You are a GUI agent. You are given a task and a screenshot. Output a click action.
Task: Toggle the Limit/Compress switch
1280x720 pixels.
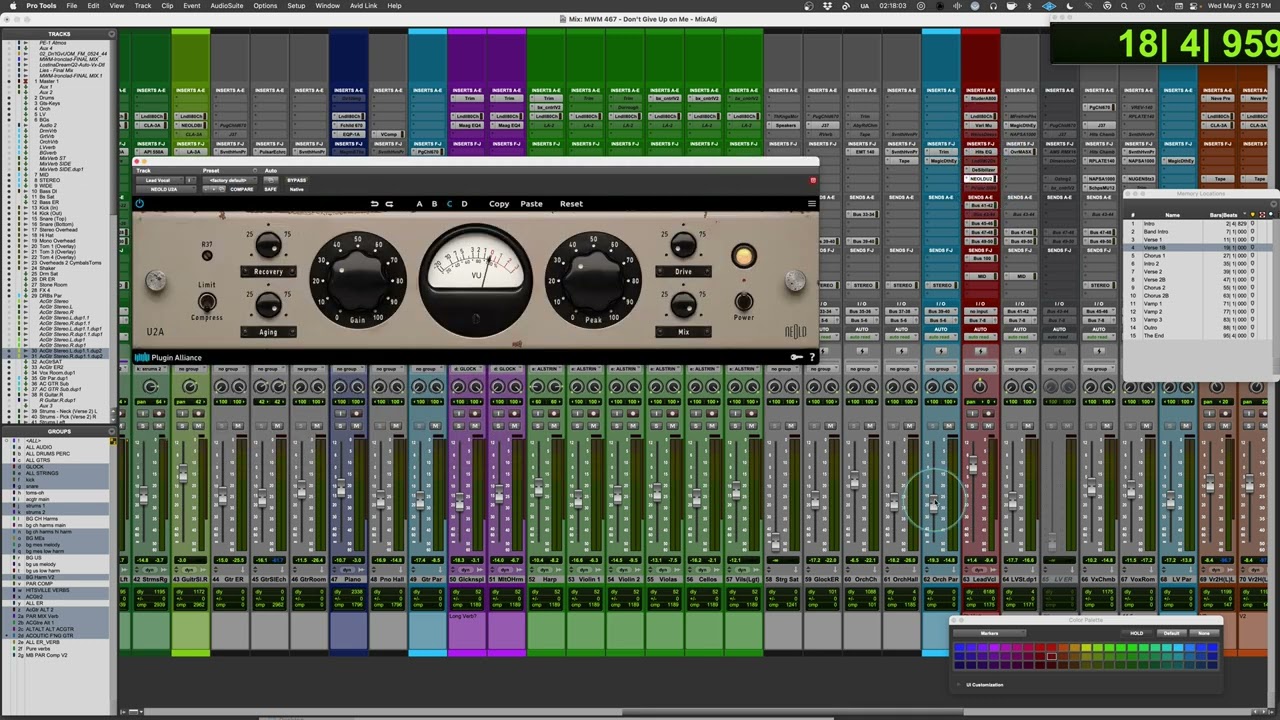[207, 301]
